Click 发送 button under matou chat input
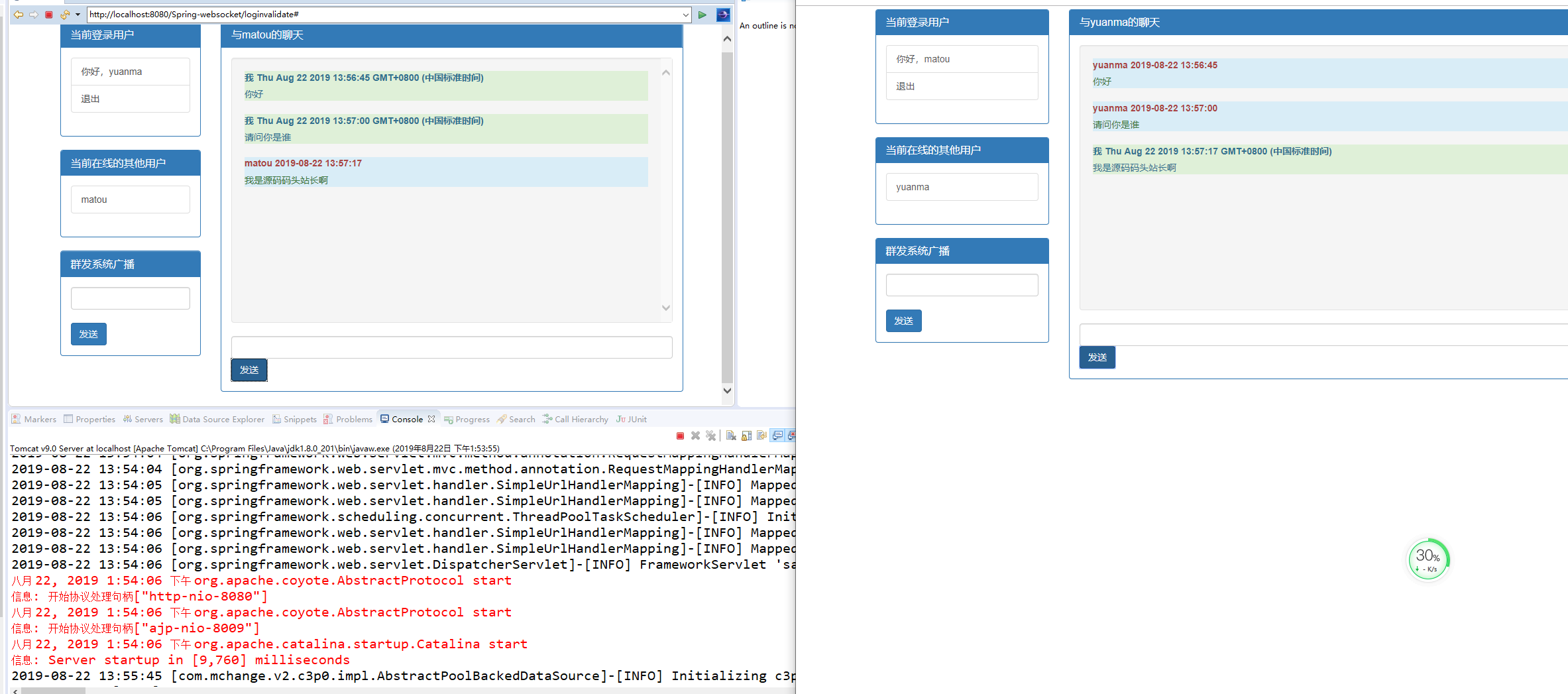The height and width of the screenshot is (694, 1568). click(x=249, y=370)
